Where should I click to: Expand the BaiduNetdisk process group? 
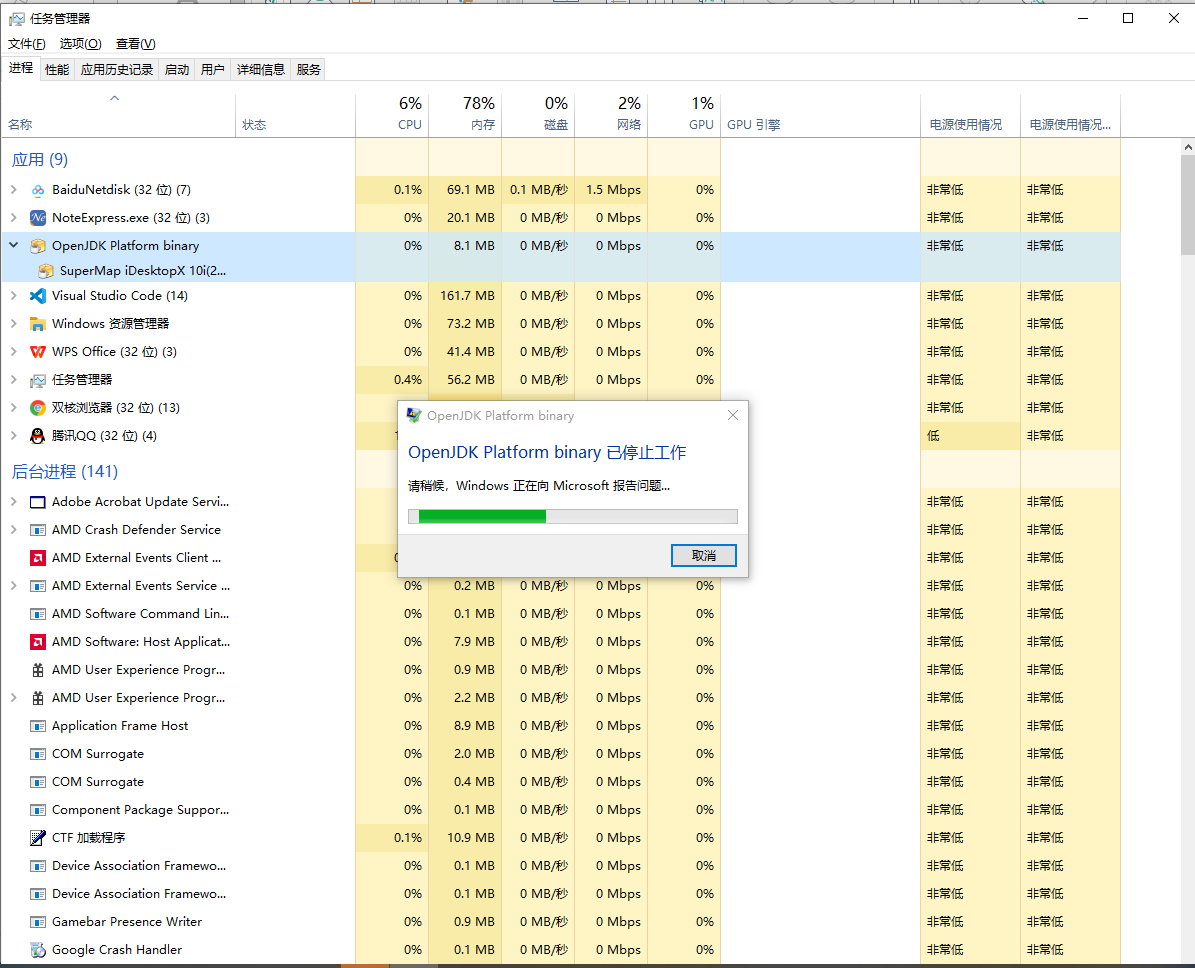click(x=14, y=189)
